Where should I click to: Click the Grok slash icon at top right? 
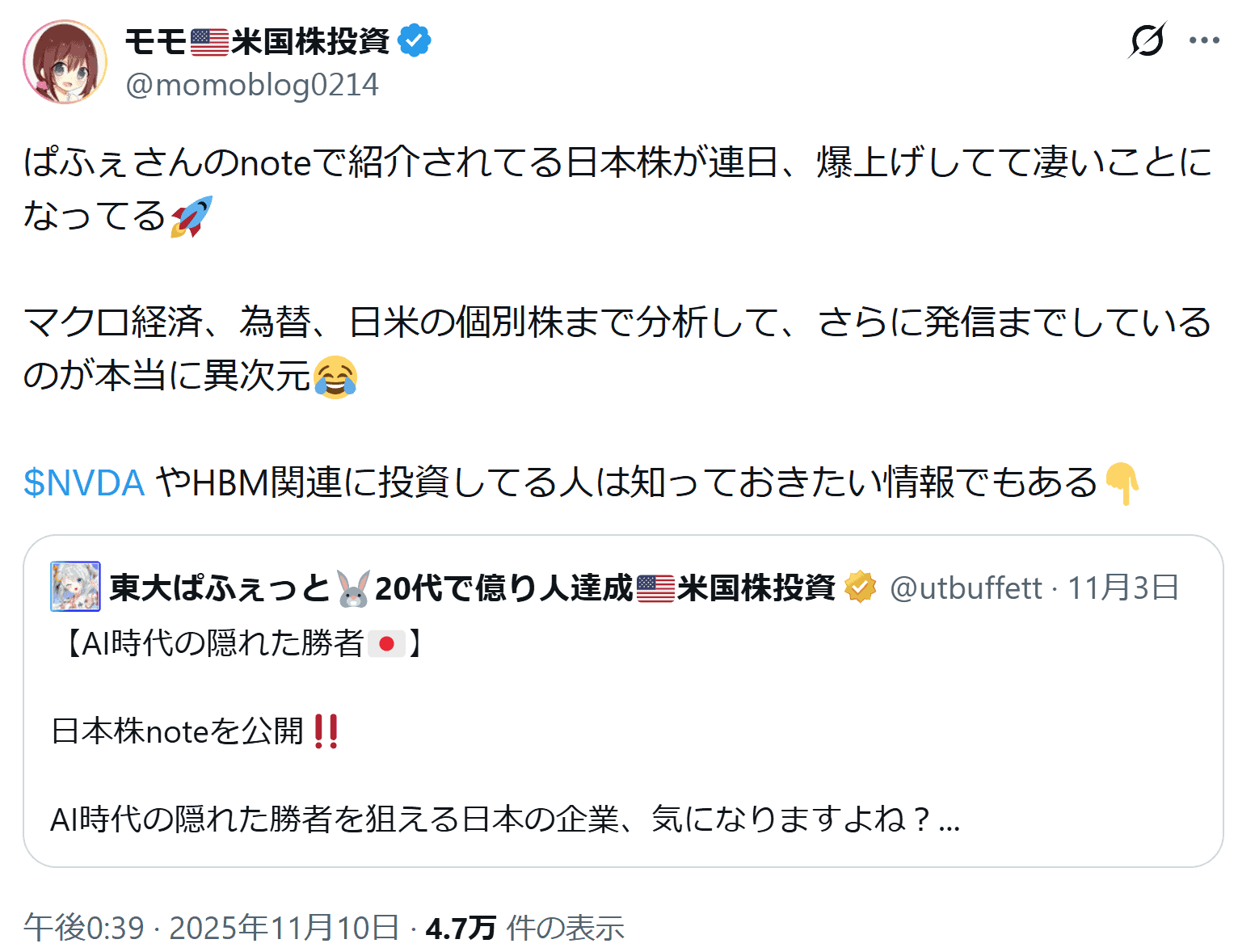click(1147, 40)
